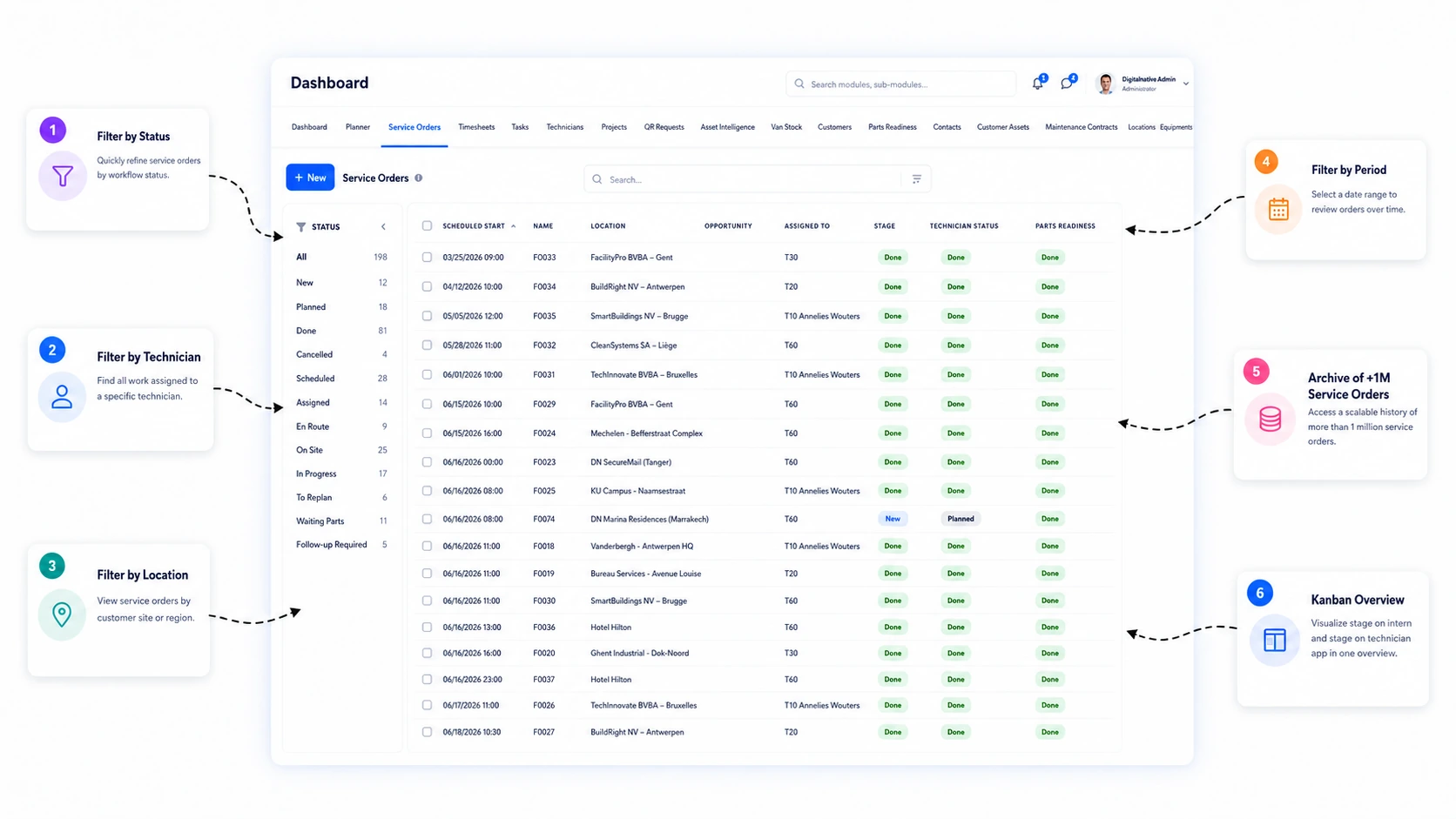Click the Kanban Overview board icon
This screenshot has height=819, width=1456.
1275,641
